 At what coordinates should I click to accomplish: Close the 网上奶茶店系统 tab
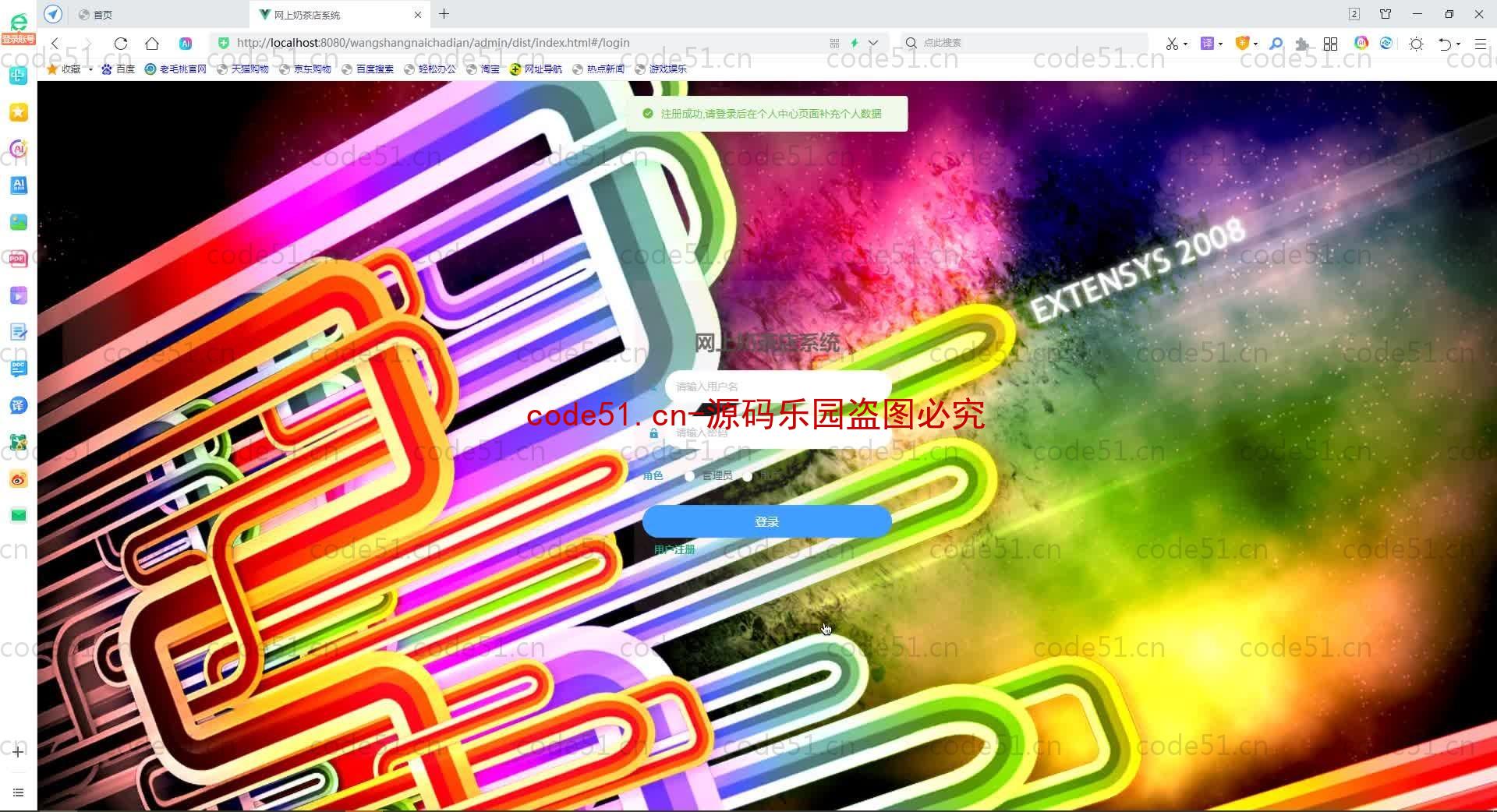[418, 15]
